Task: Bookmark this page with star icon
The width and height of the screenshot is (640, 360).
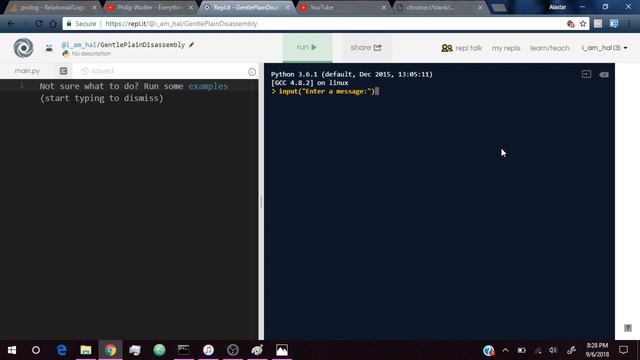Action: (583, 24)
